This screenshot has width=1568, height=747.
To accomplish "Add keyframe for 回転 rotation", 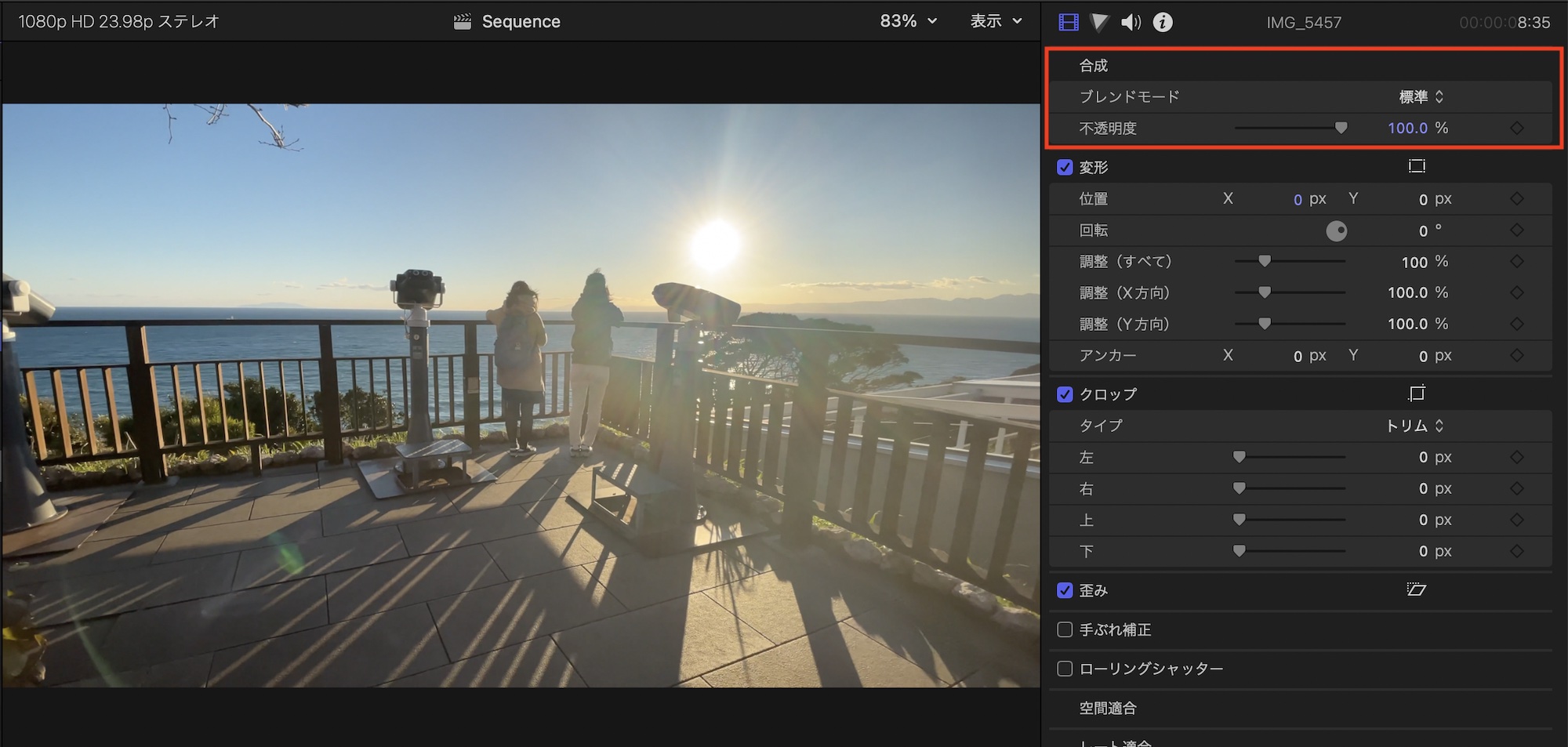I will (1517, 230).
